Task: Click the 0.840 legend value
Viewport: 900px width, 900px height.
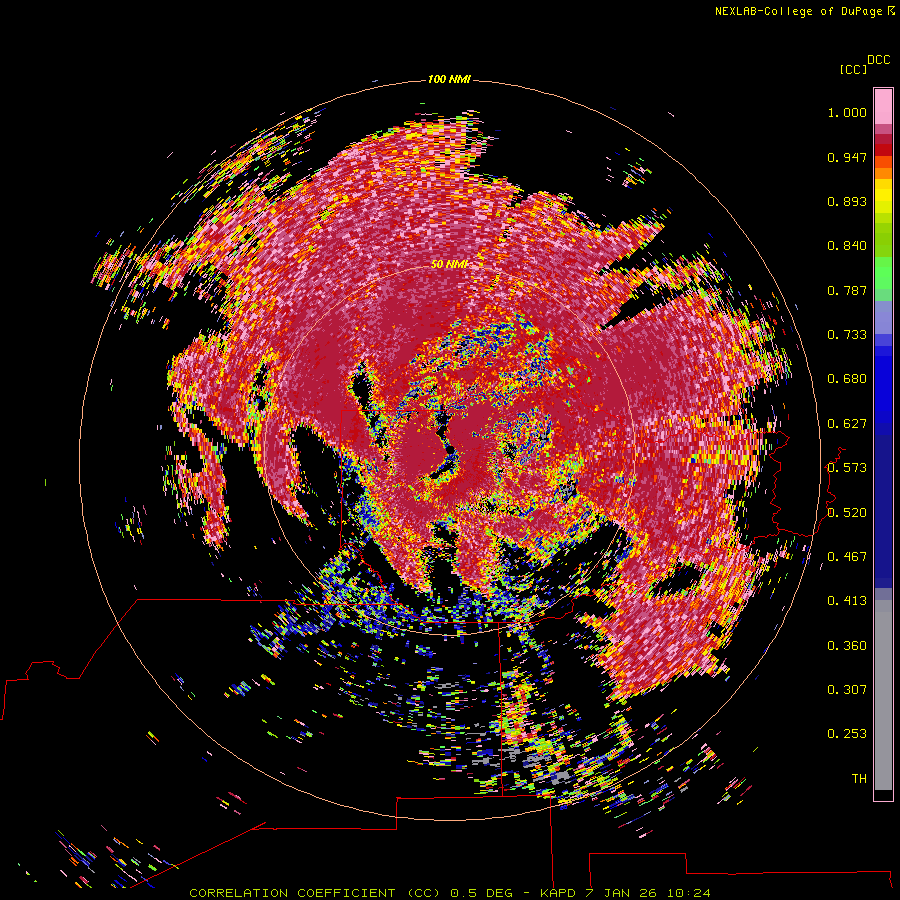Action: [x=847, y=246]
